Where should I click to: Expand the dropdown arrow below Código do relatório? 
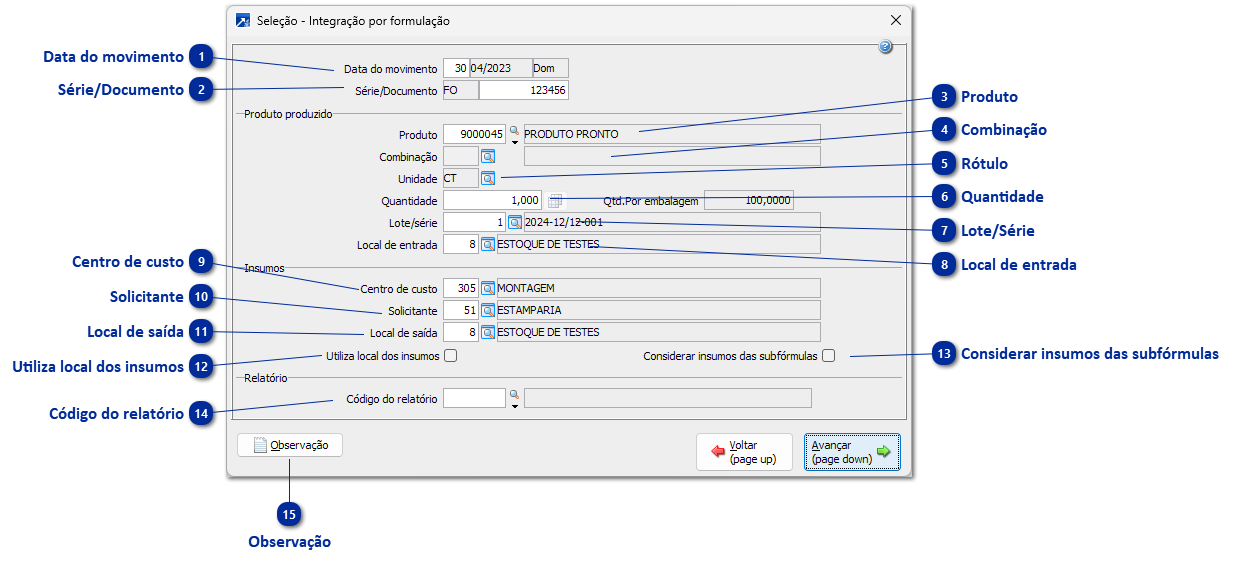click(x=515, y=406)
